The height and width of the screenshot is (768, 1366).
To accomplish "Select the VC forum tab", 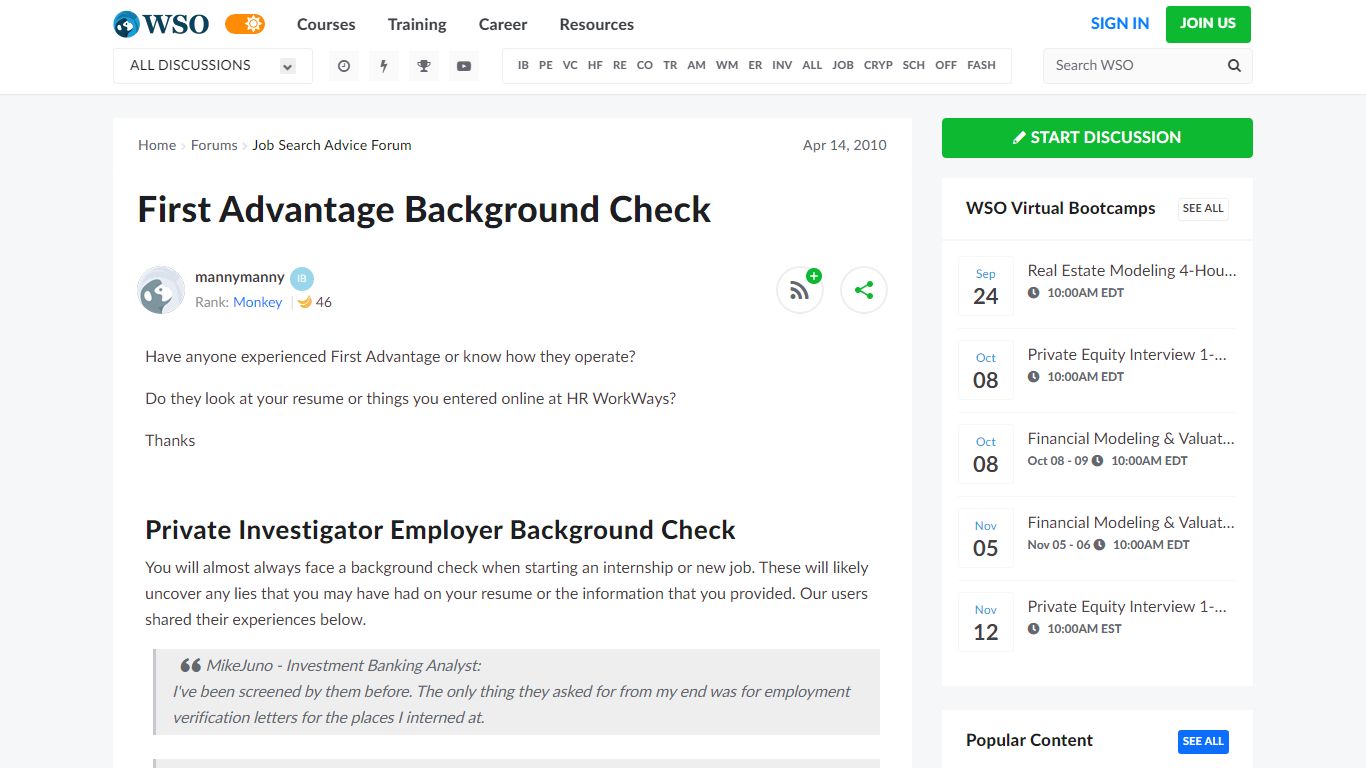I will tap(570, 65).
